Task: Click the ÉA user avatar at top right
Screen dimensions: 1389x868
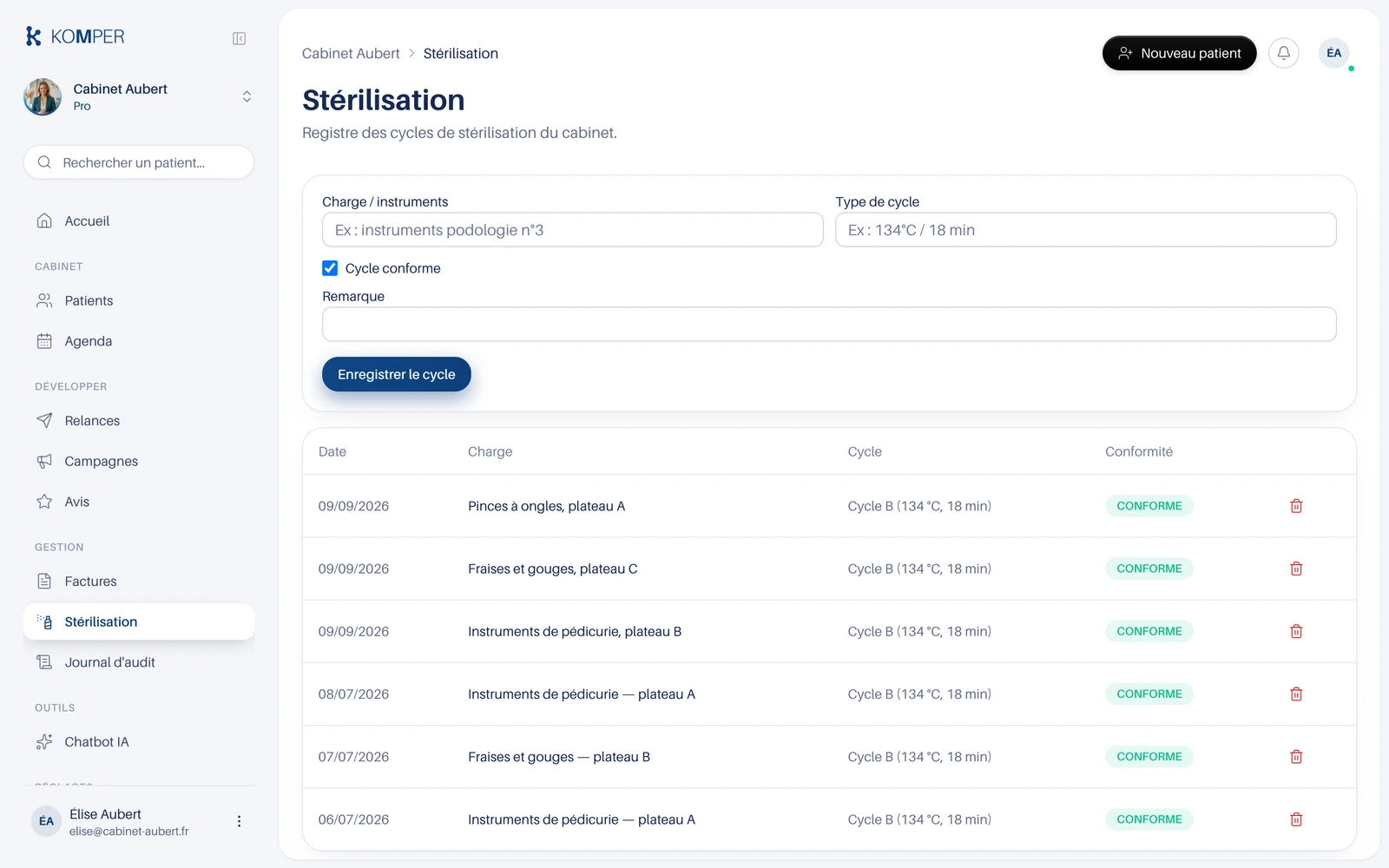Action: pos(1334,53)
